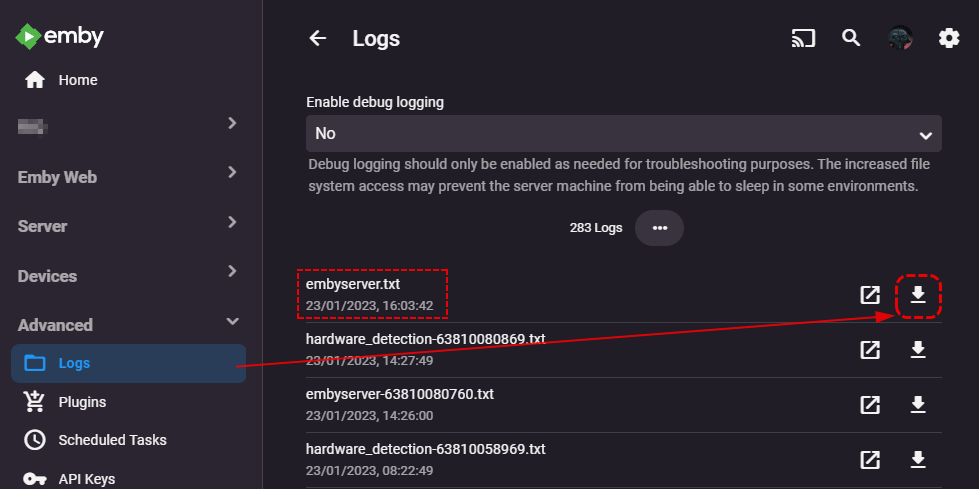Click the back arrow beside Logs title
Viewport: 979px width, 489px height.
click(x=318, y=39)
